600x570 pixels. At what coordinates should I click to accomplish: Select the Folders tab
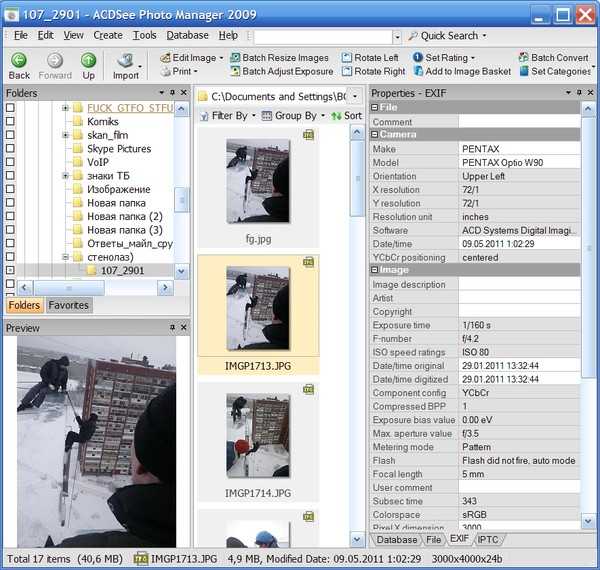pos(24,305)
